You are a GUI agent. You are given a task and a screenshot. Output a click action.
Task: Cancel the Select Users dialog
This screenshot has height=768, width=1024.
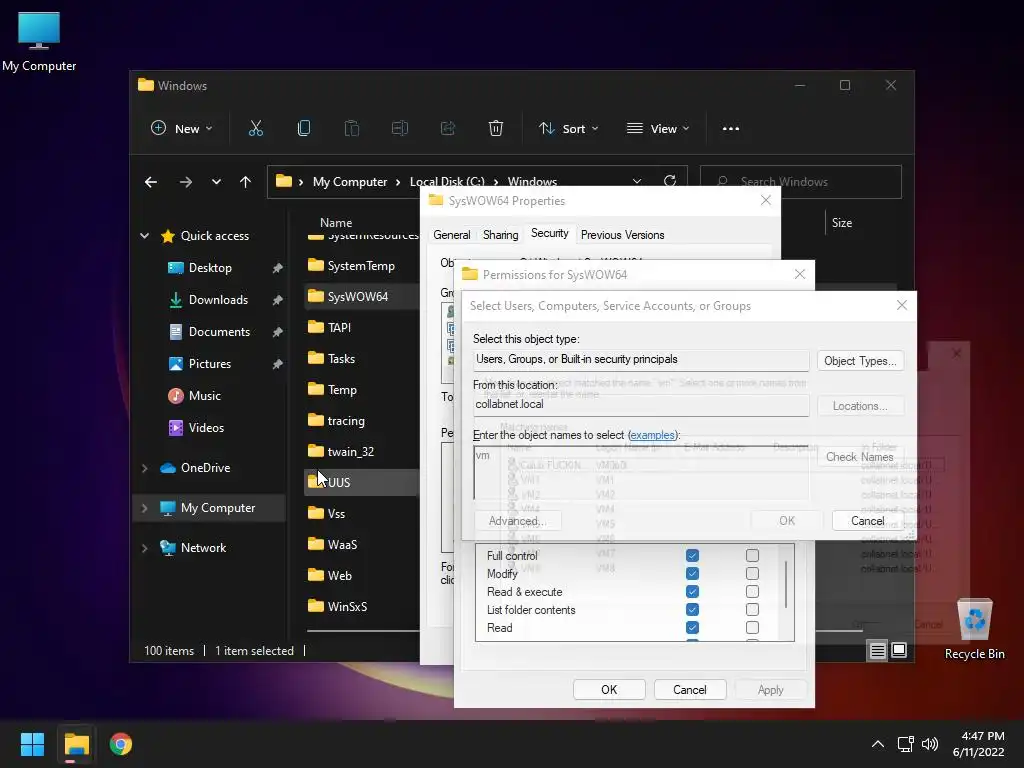click(867, 520)
